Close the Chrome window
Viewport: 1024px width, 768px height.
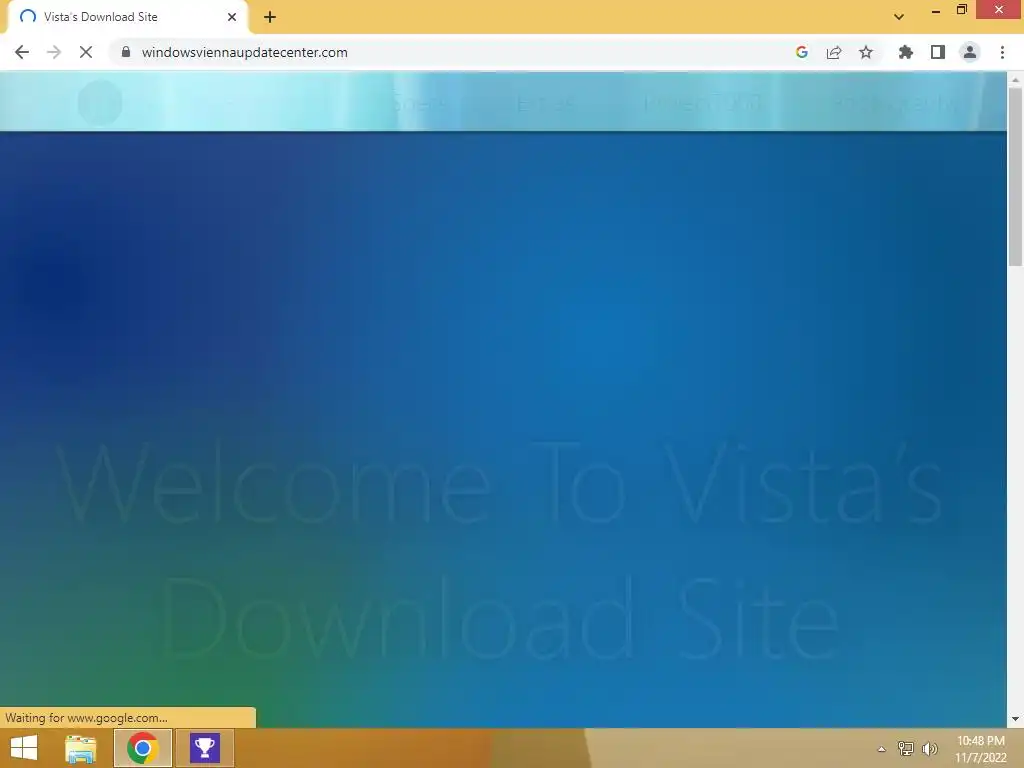click(x=999, y=10)
